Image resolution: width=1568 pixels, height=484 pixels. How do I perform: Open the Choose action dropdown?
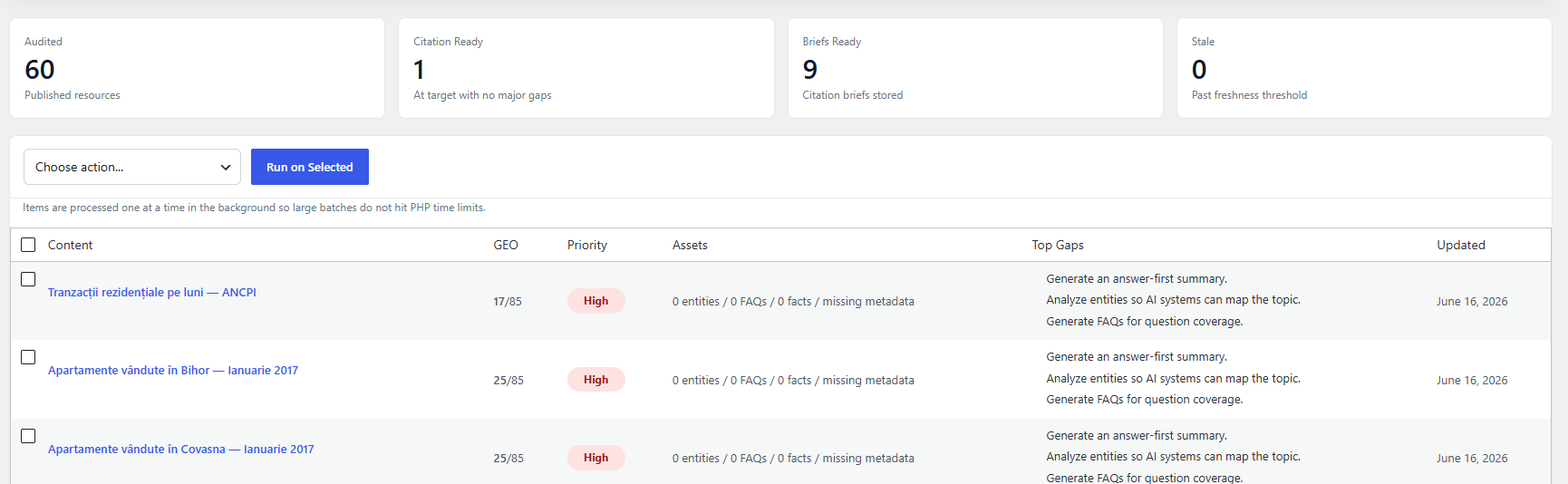[x=132, y=167]
